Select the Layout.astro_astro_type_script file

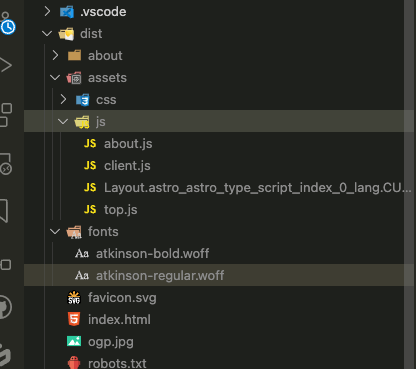point(257,188)
